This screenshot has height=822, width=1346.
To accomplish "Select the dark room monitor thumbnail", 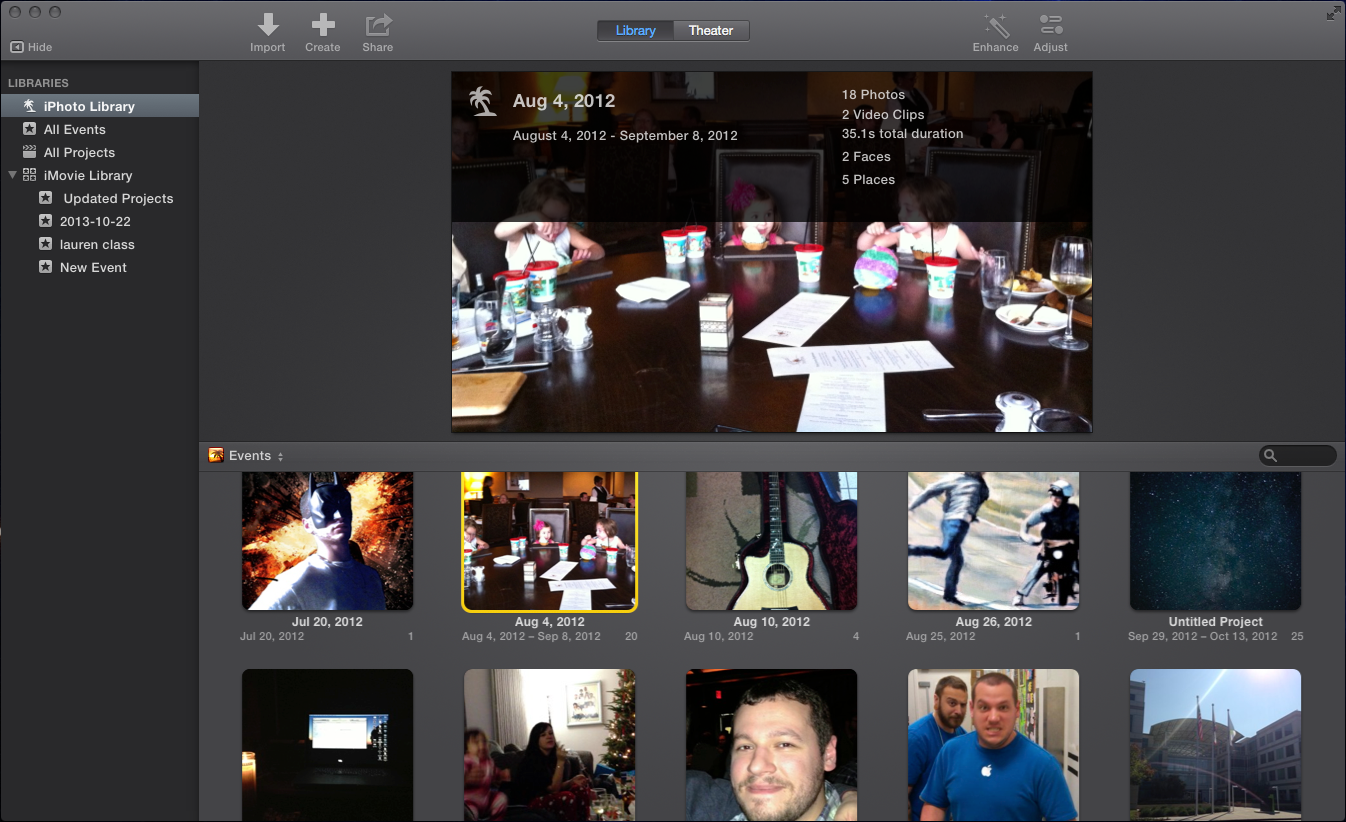I will pos(327,745).
